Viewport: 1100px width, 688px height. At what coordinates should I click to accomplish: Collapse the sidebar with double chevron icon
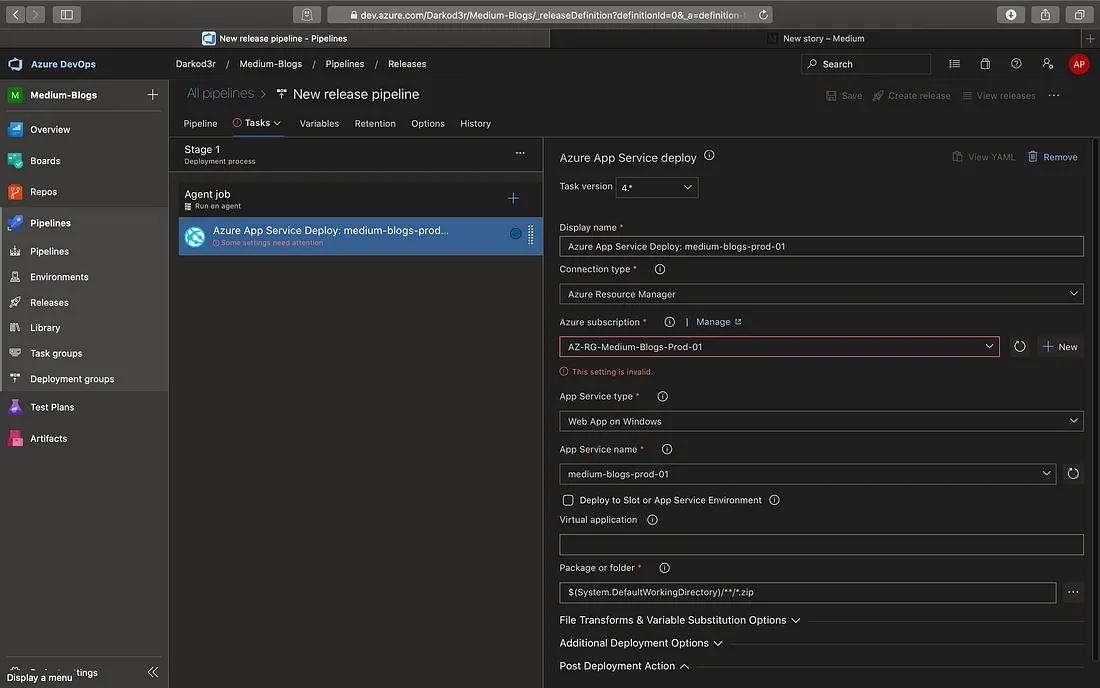click(x=153, y=672)
